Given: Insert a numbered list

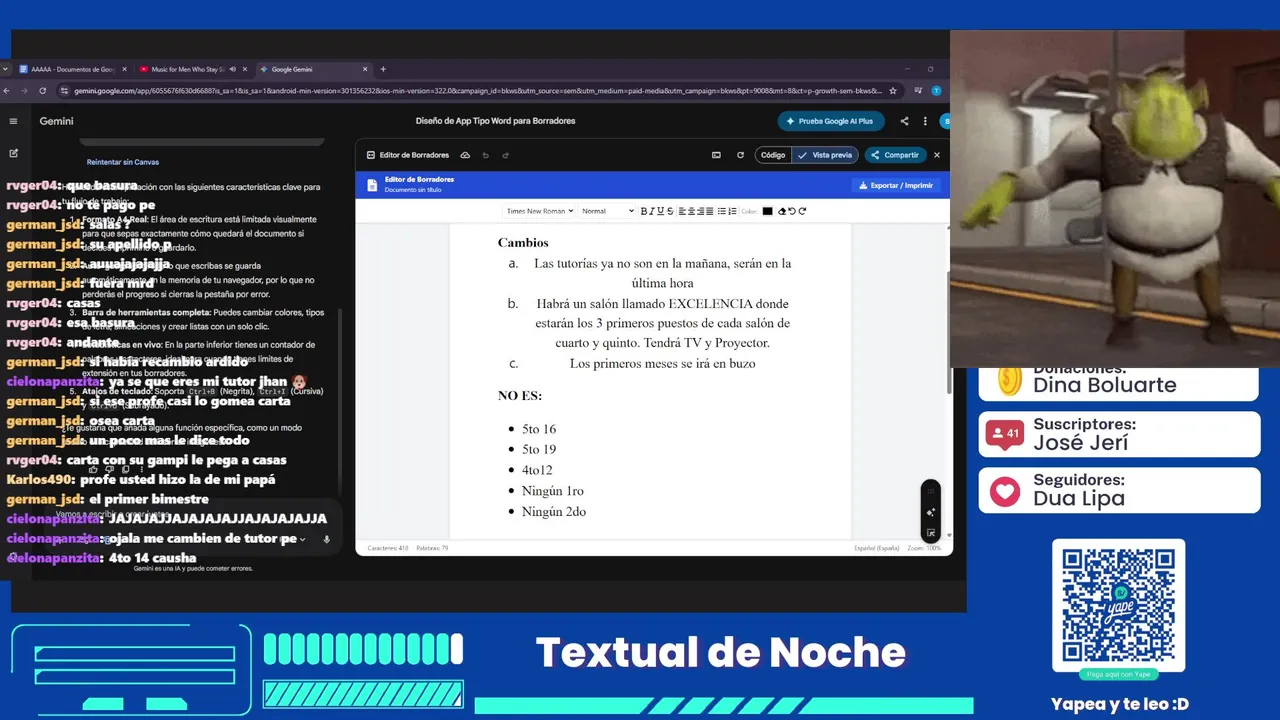Looking at the screenshot, I should tap(732, 211).
